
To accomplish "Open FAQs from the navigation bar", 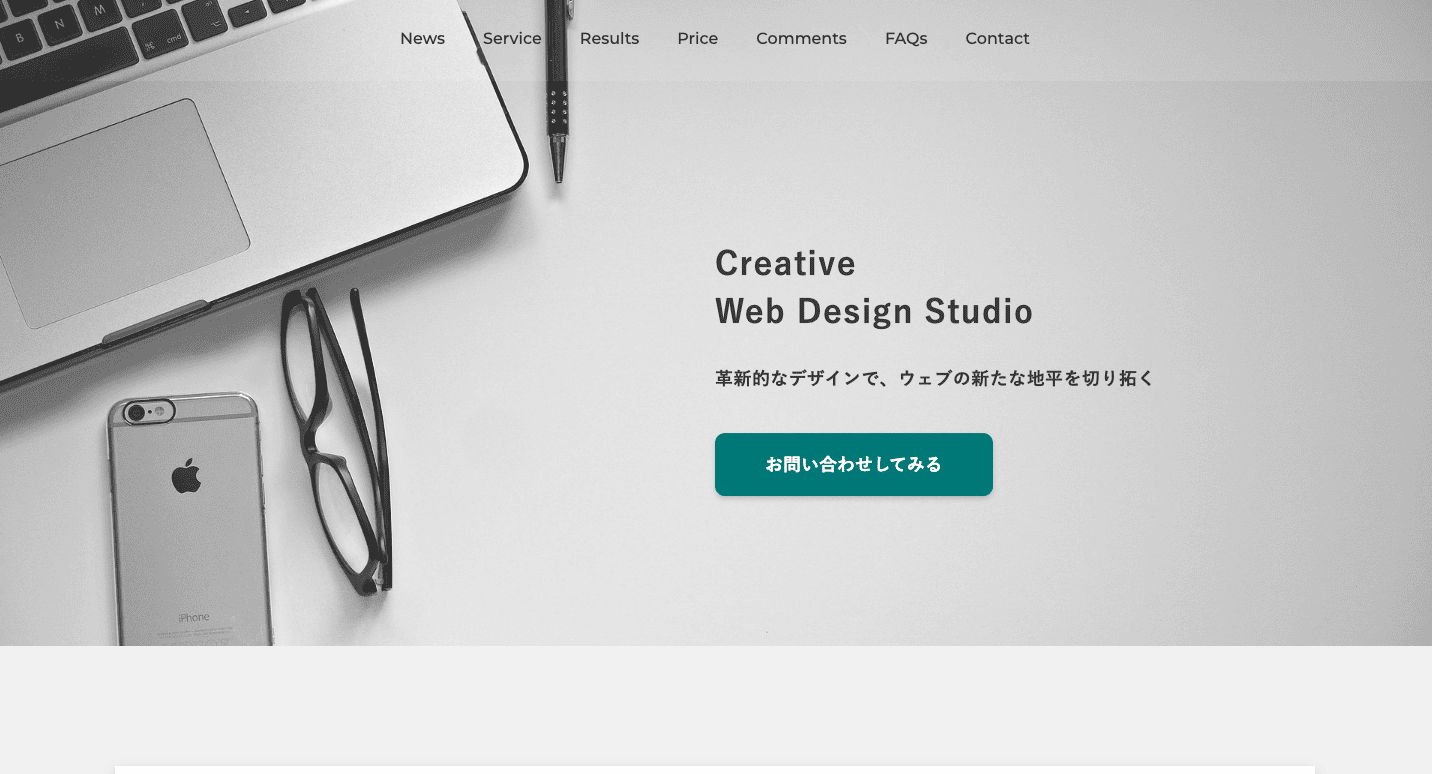I will tap(906, 39).
